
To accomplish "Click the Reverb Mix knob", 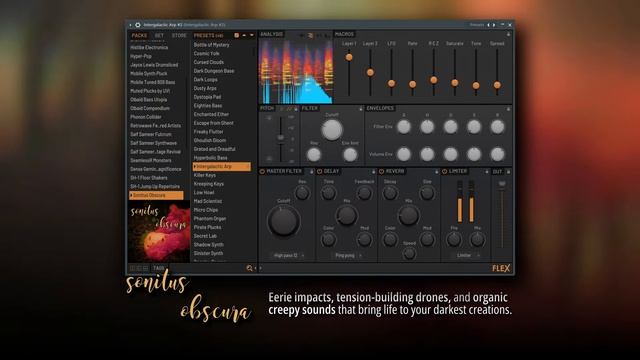I will pyautogui.click(x=408, y=215).
